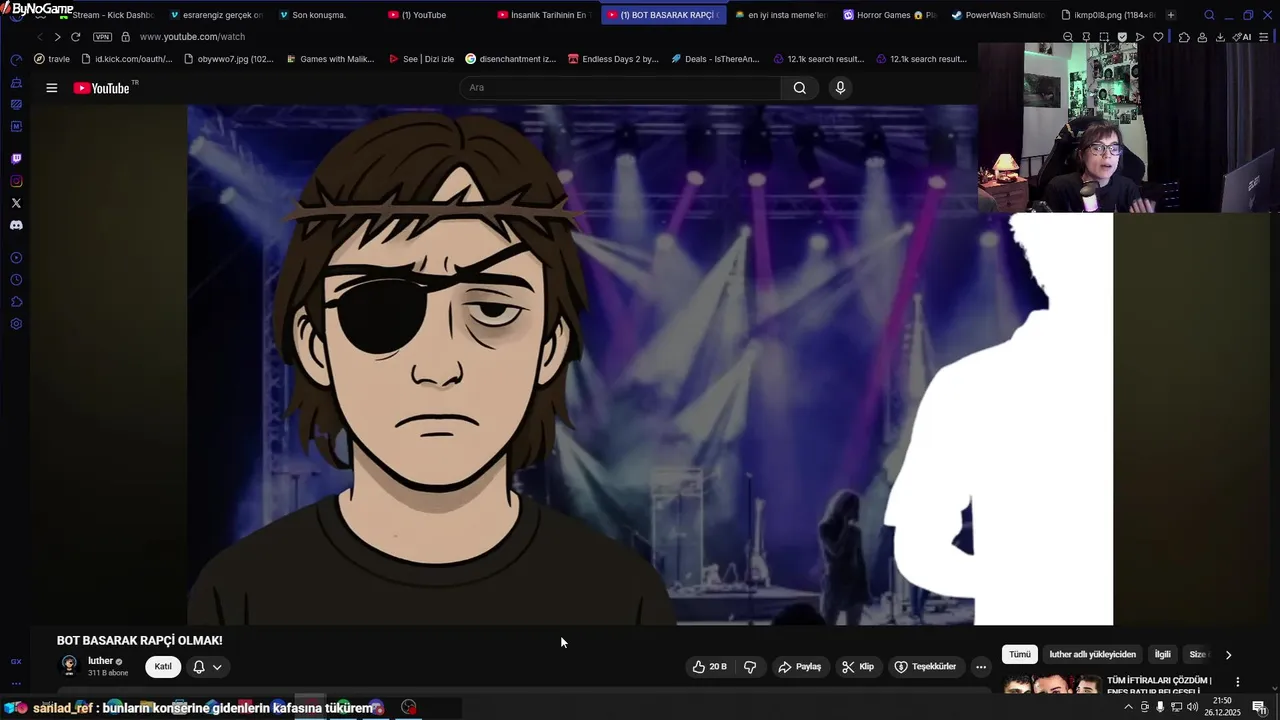Open id.kick.com/oauth bookmark
The width and height of the screenshot is (1280, 720).
click(x=126, y=59)
